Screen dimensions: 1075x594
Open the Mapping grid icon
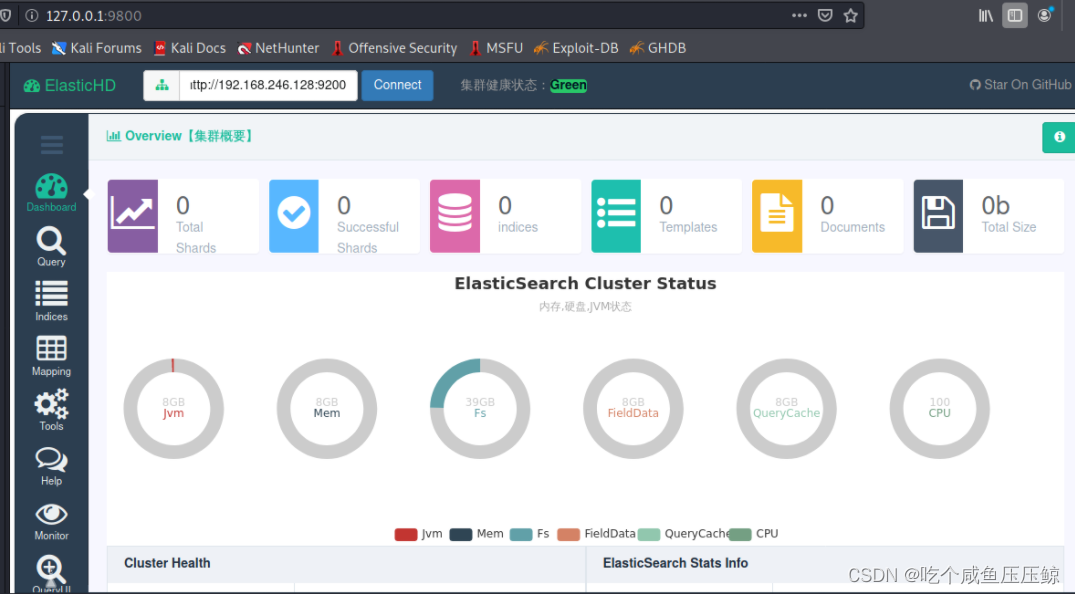(51, 355)
